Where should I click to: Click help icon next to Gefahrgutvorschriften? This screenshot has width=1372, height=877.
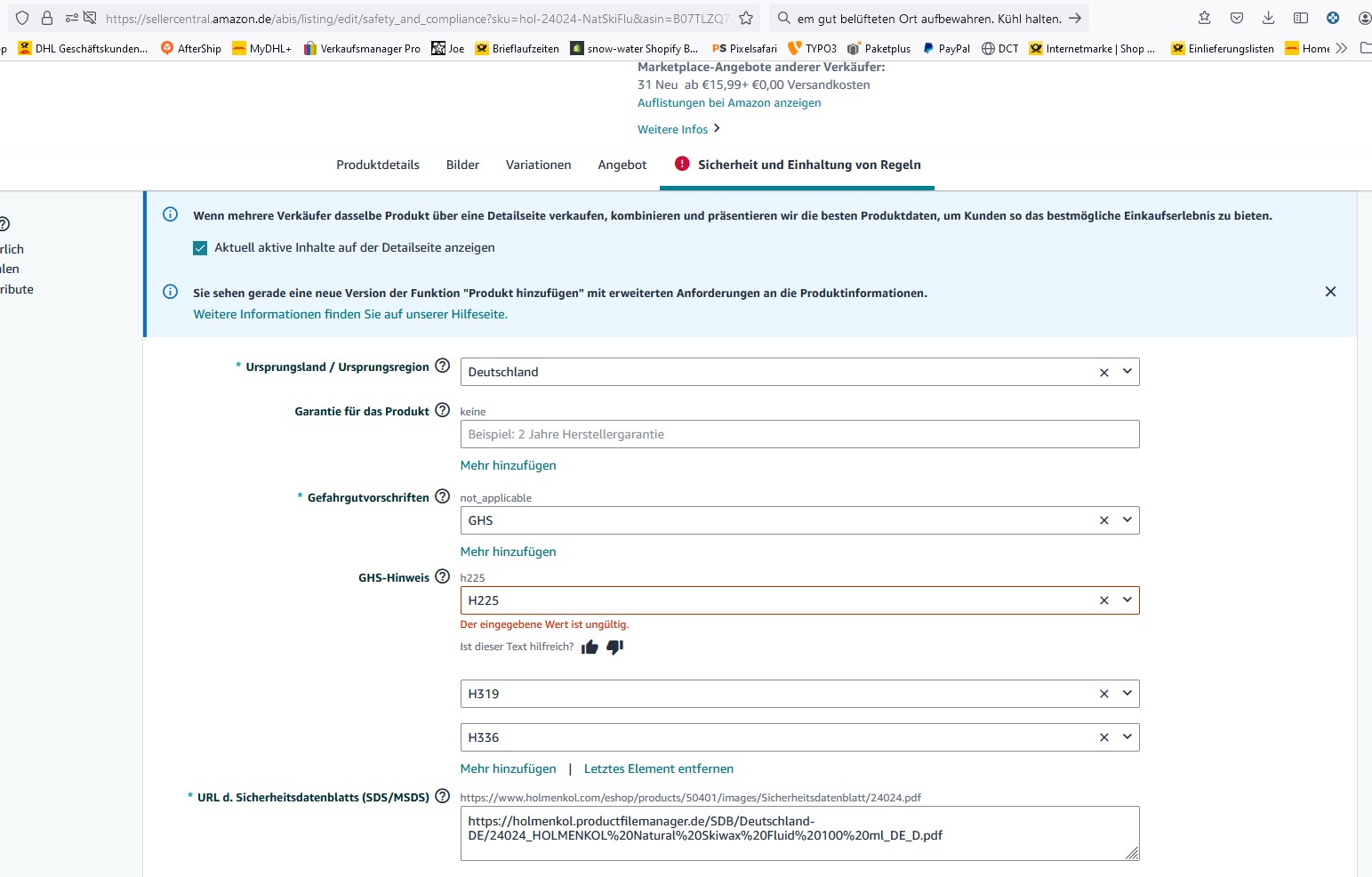[442, 496]
